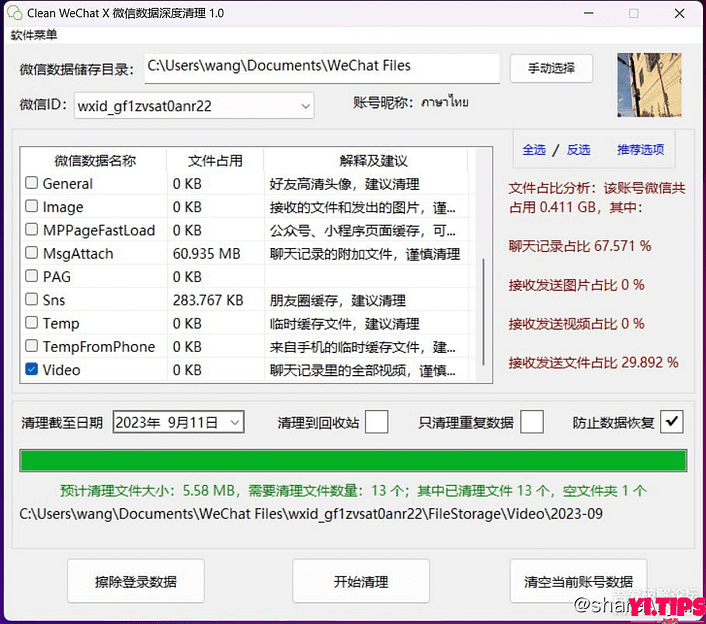Check the MsgAttach checkbox
The width and height of the screenshot is (706, 624).
pos(32,253)
